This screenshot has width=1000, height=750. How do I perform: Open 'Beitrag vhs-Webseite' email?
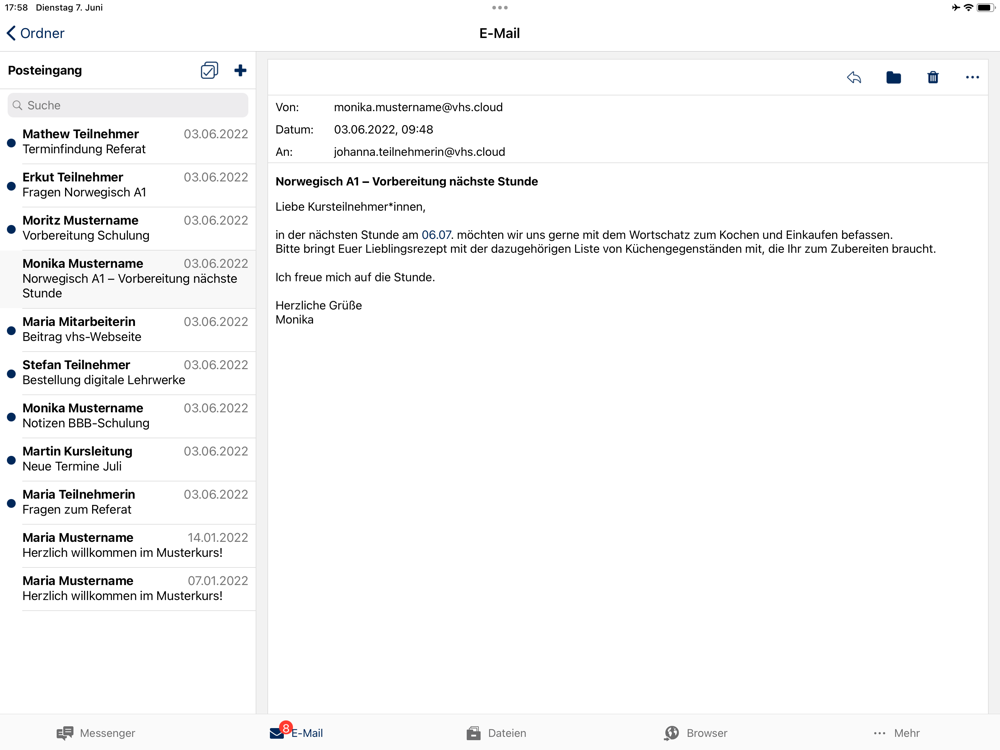click(128, 329)
